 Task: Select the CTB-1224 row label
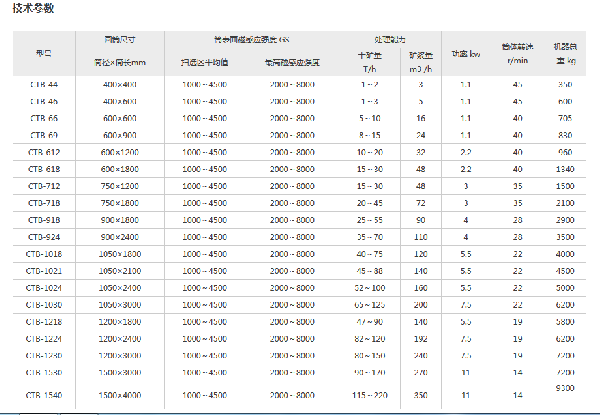pos(44,339)
